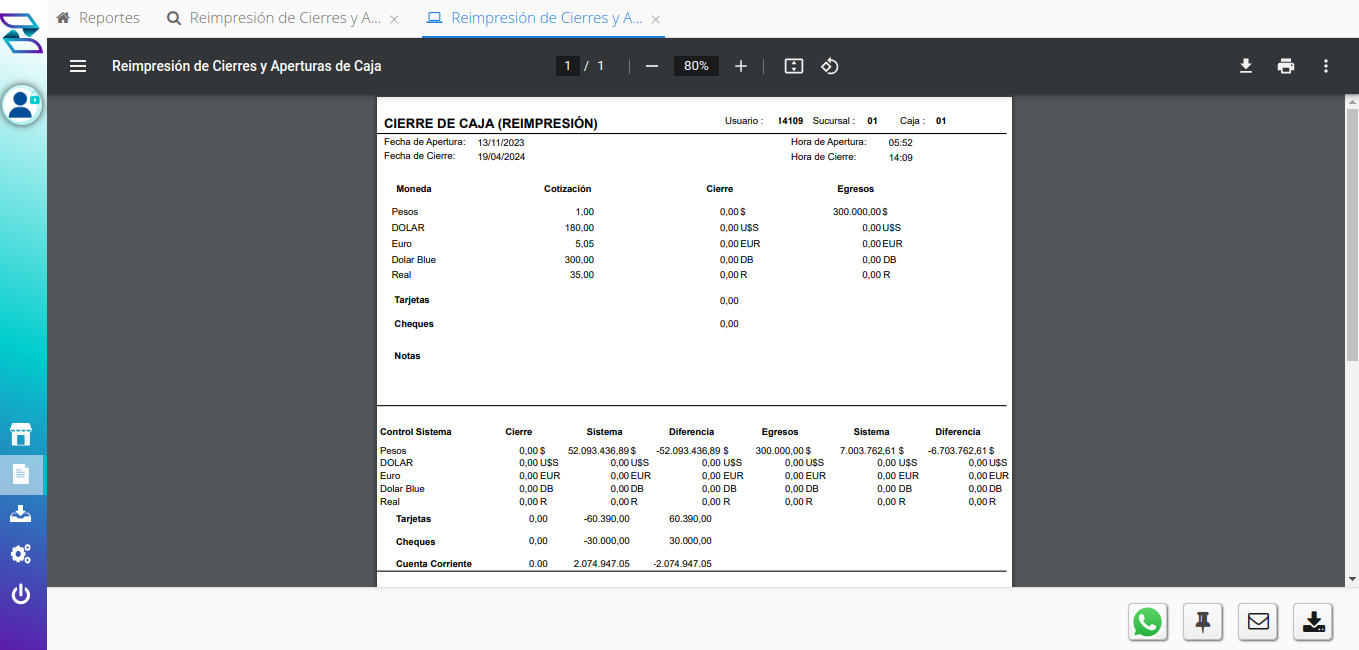
Task: Click the Hora de Apertura 05:52
Action: (900, 142)
